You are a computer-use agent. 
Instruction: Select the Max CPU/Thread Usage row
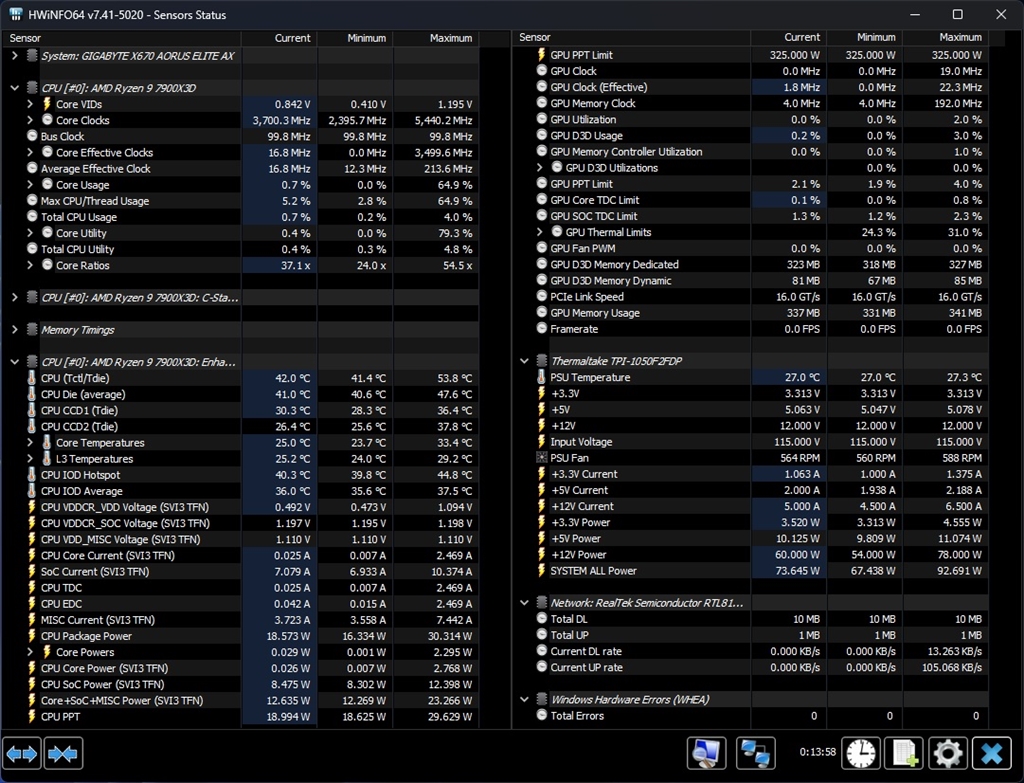pos(240,200)
